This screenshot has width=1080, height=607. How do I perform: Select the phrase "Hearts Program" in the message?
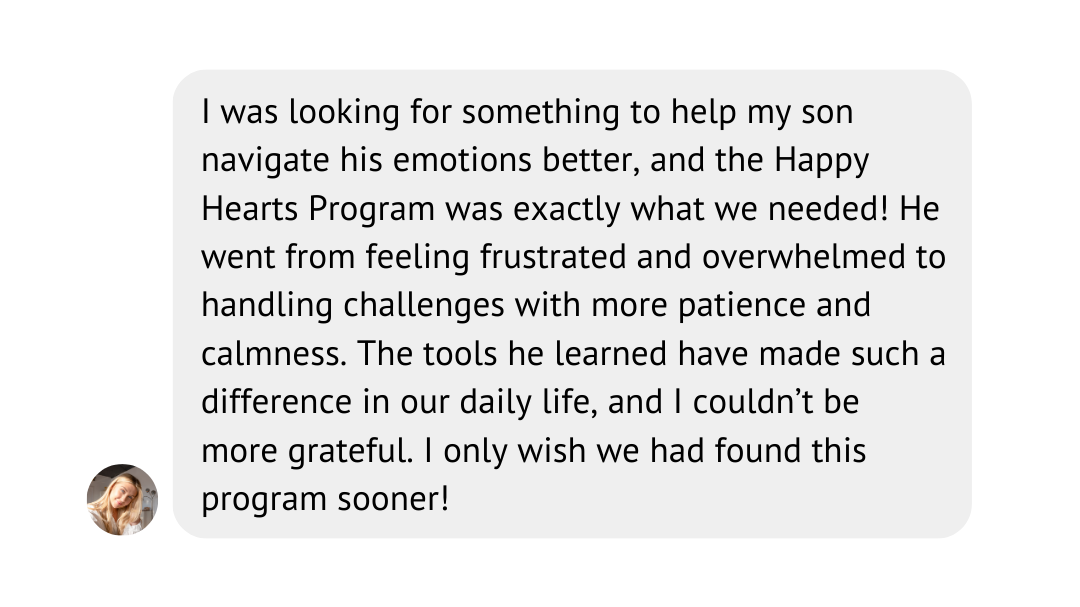pyautogui.click(x=318, y=209)
